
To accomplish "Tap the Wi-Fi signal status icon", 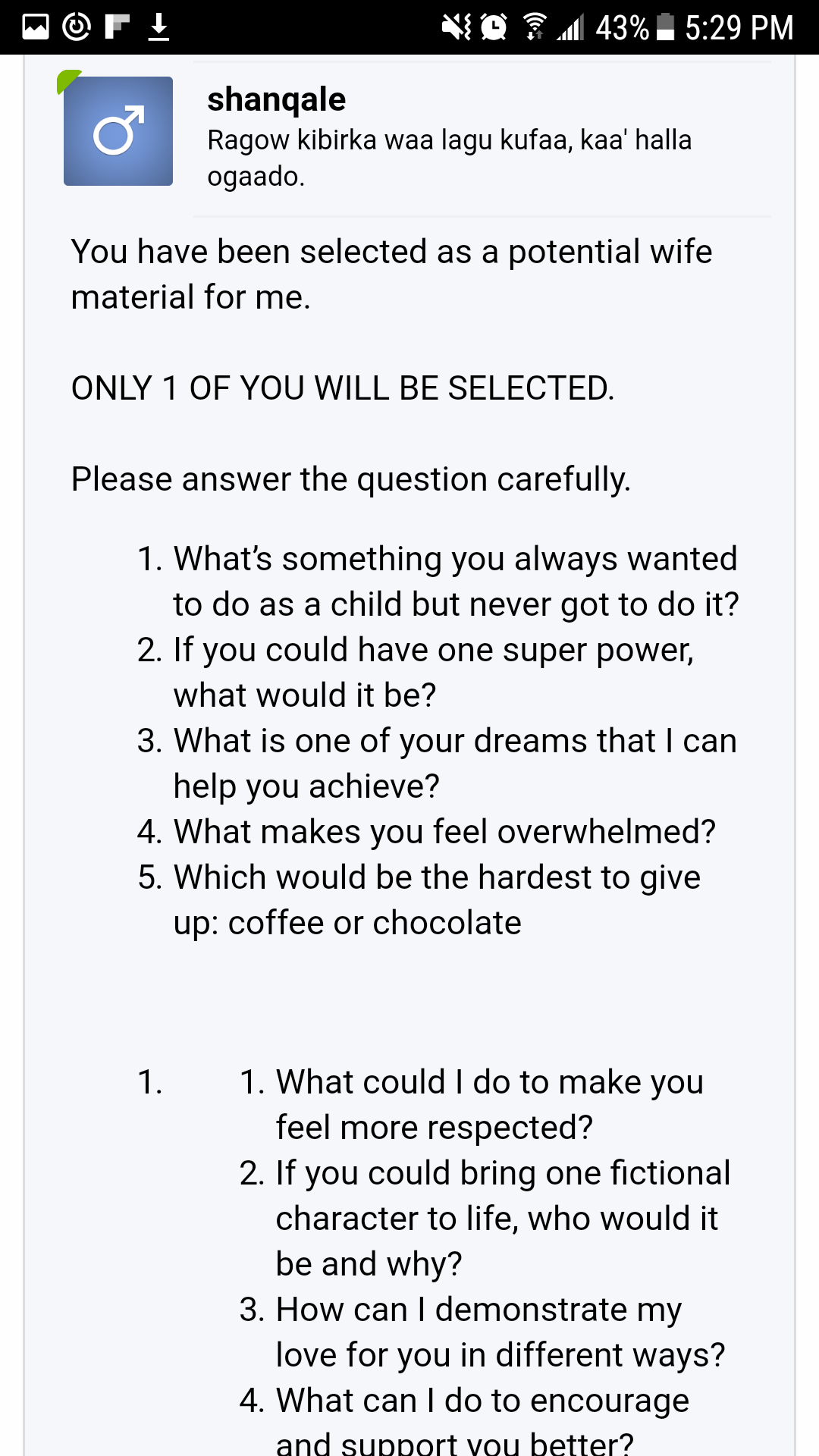I will click(535, 27).
